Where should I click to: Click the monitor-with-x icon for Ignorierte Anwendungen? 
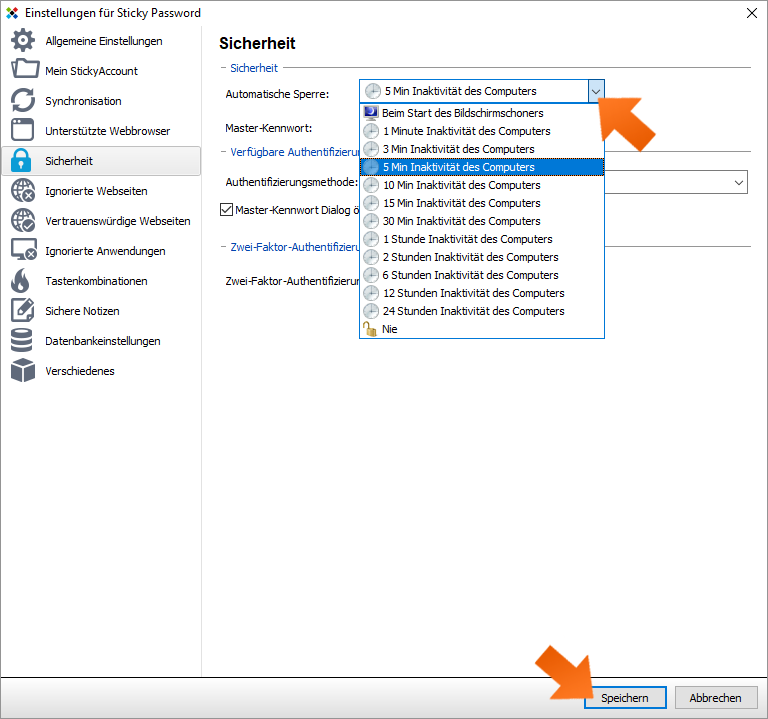pyautogui.click(x=24, y=250)
